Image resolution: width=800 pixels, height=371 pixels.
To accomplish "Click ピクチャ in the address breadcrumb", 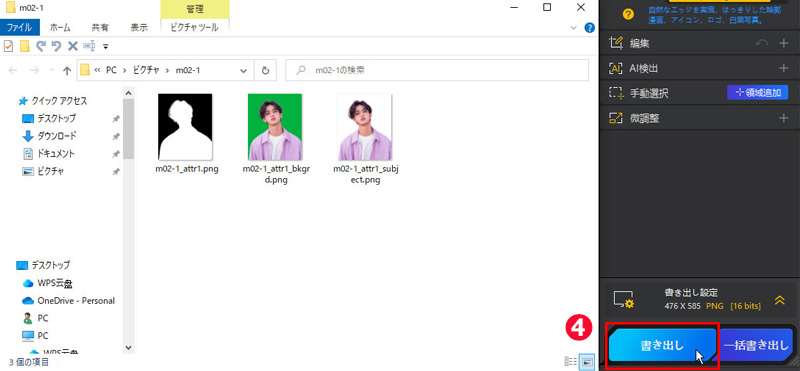I will [147, 71].
